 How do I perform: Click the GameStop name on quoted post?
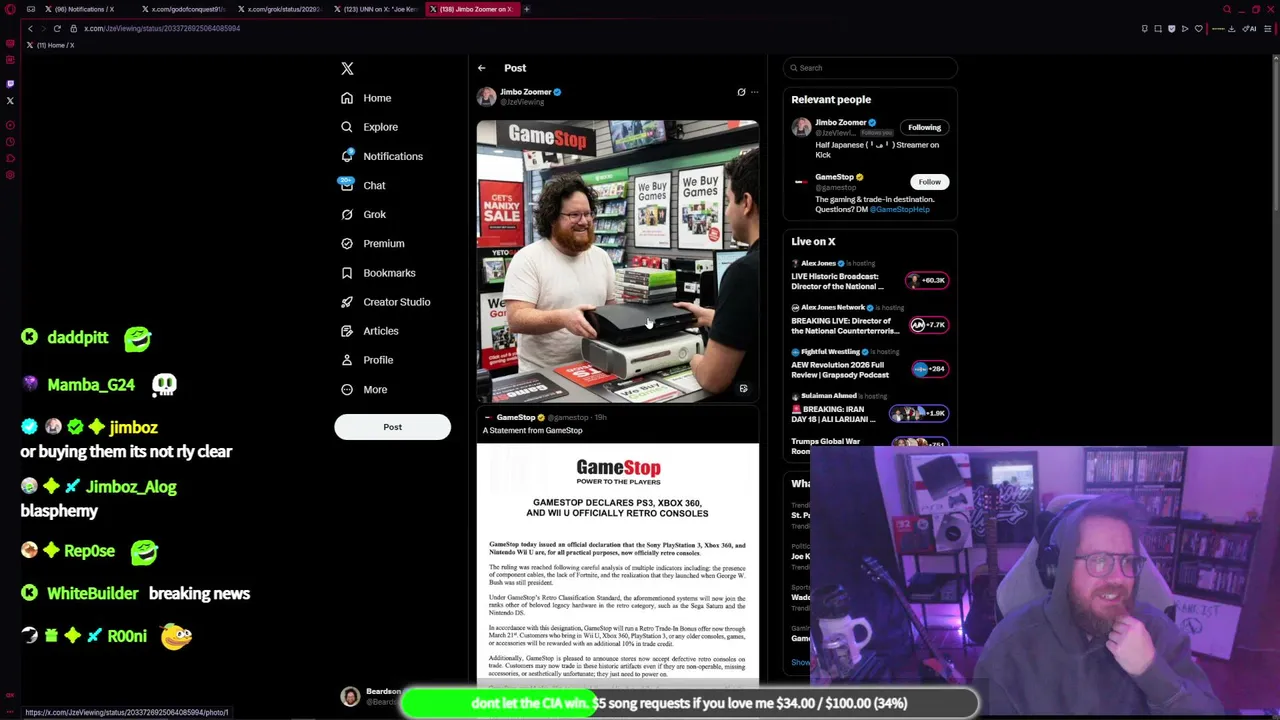[516, 417]
